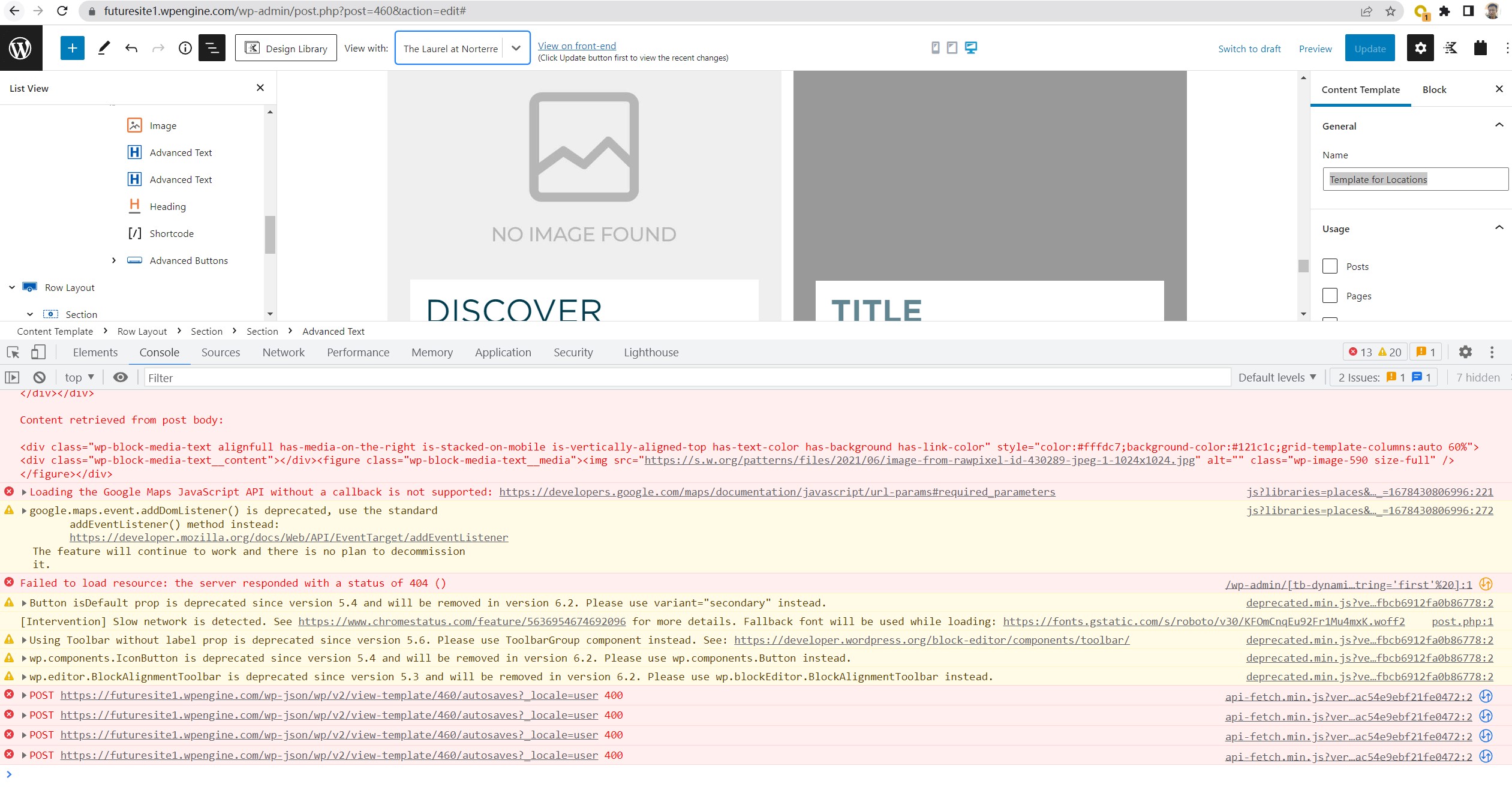Select the Shortcode block in List View

[172, 233]
